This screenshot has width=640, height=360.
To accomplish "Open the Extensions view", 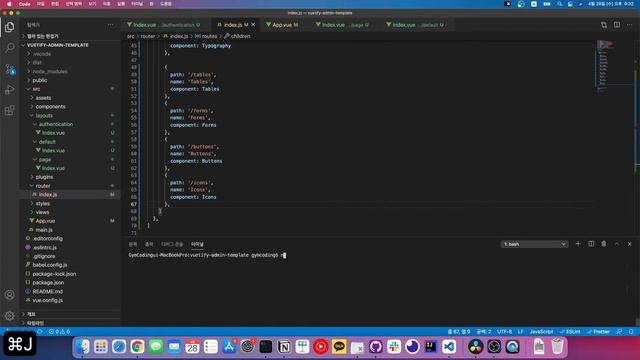I will (x=9, y=111).
